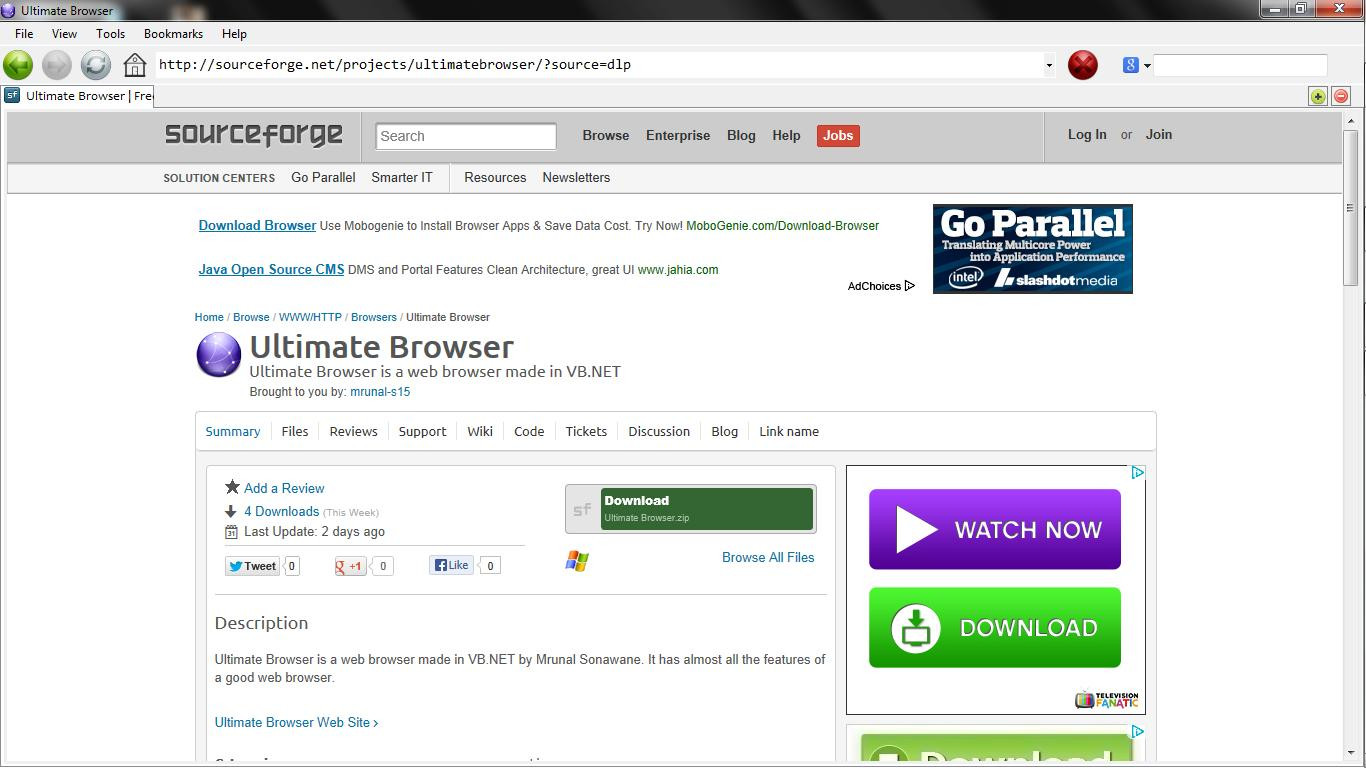The width and height of the screenshot is (1366, 768).
Task: Open the Newsletters link
Action: pos(576,177)
